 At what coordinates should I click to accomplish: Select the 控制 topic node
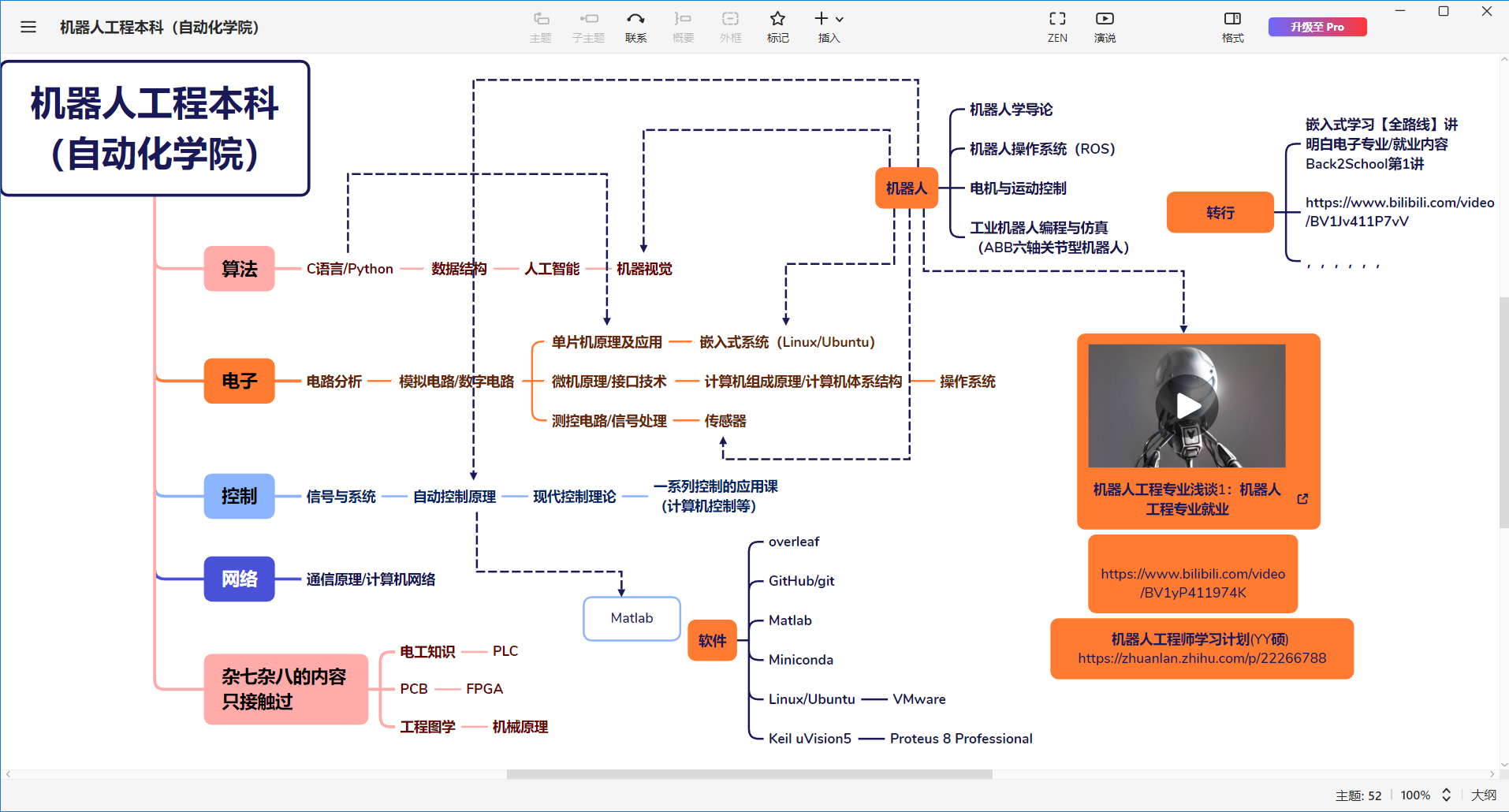[x=239, y=496]
